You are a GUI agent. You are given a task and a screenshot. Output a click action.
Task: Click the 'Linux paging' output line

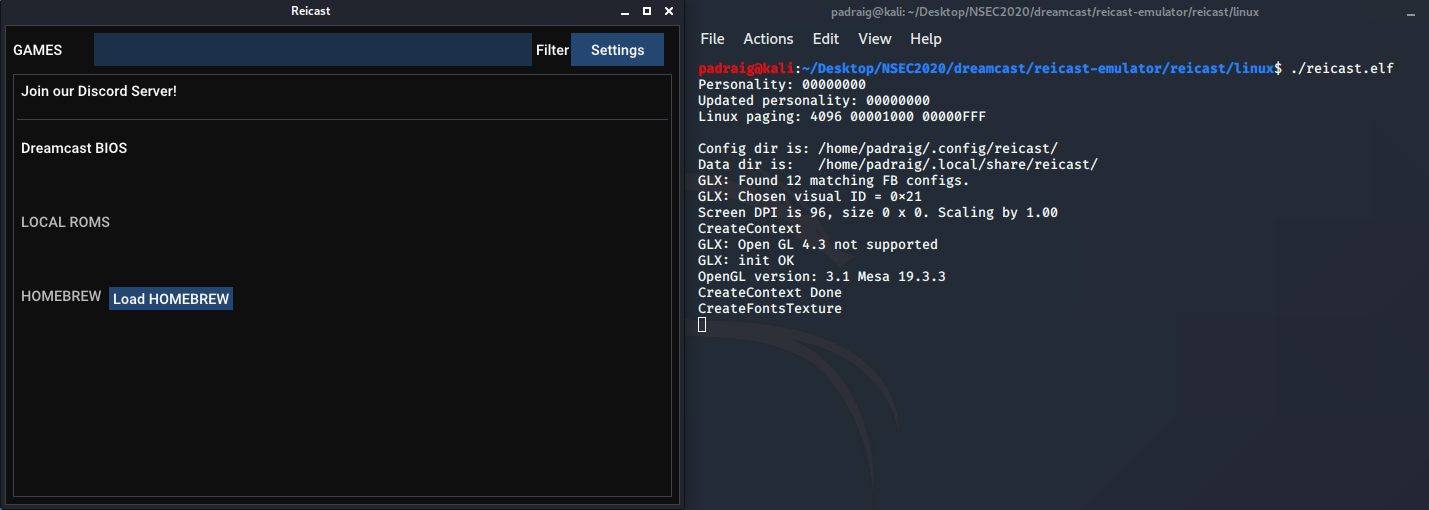pos(842,116)
